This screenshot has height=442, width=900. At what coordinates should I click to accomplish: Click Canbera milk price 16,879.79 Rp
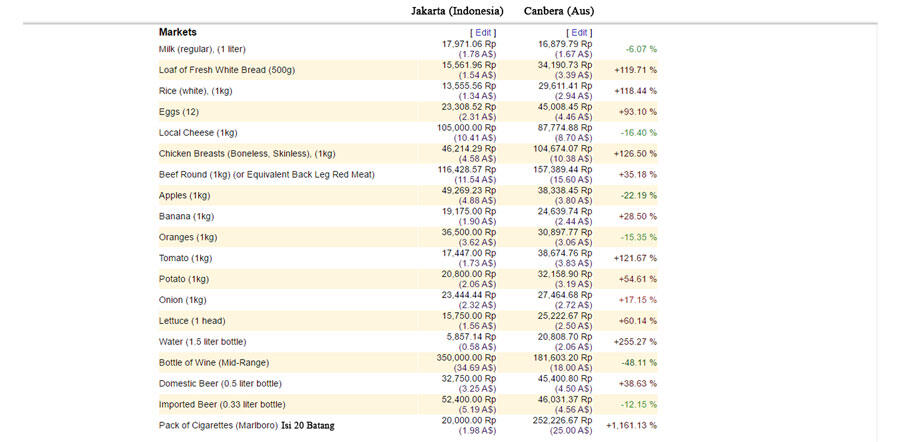[x=565, y=44]
